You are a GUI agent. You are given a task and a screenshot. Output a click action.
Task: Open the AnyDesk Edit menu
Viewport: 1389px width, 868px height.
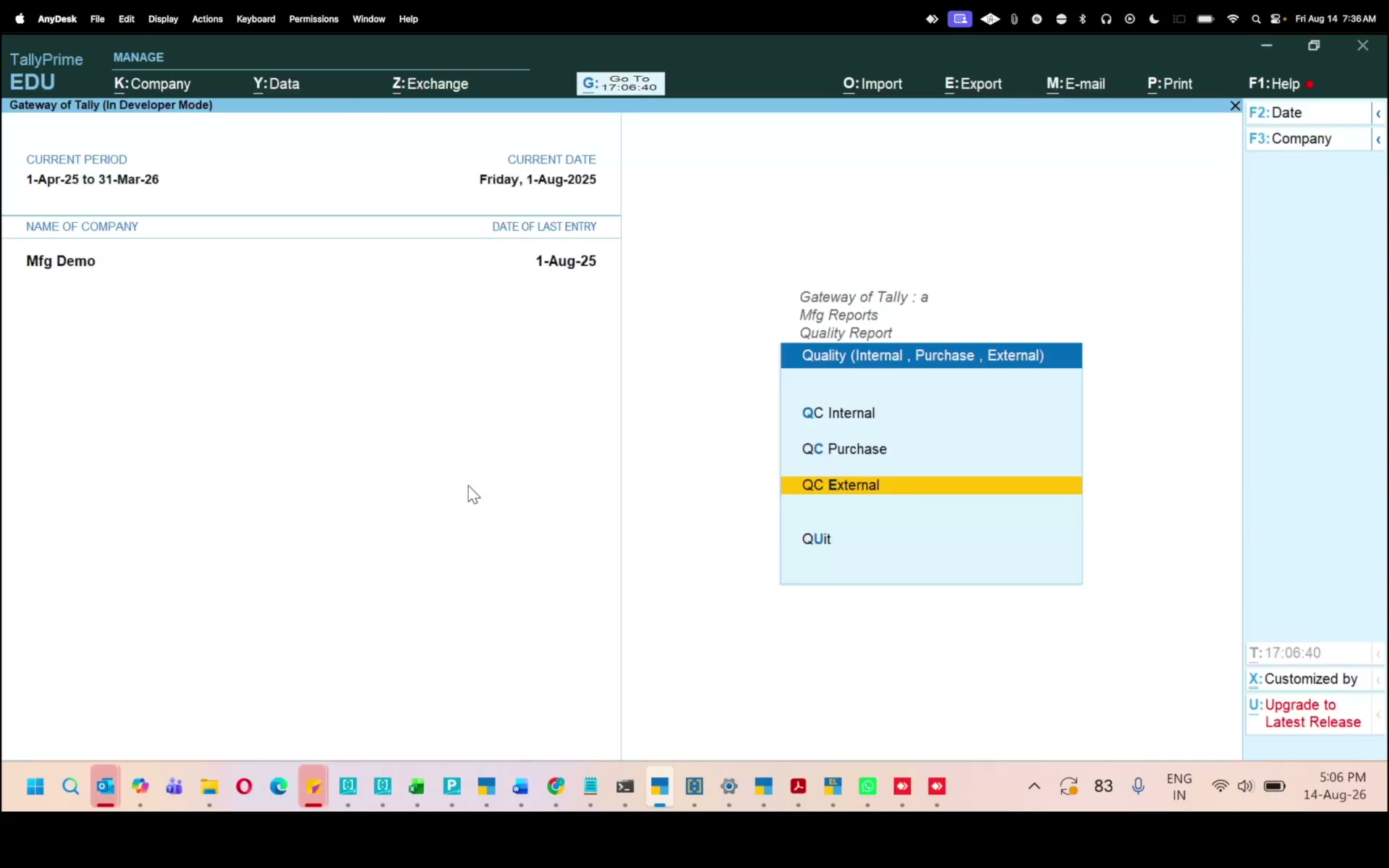coord(127,19)
